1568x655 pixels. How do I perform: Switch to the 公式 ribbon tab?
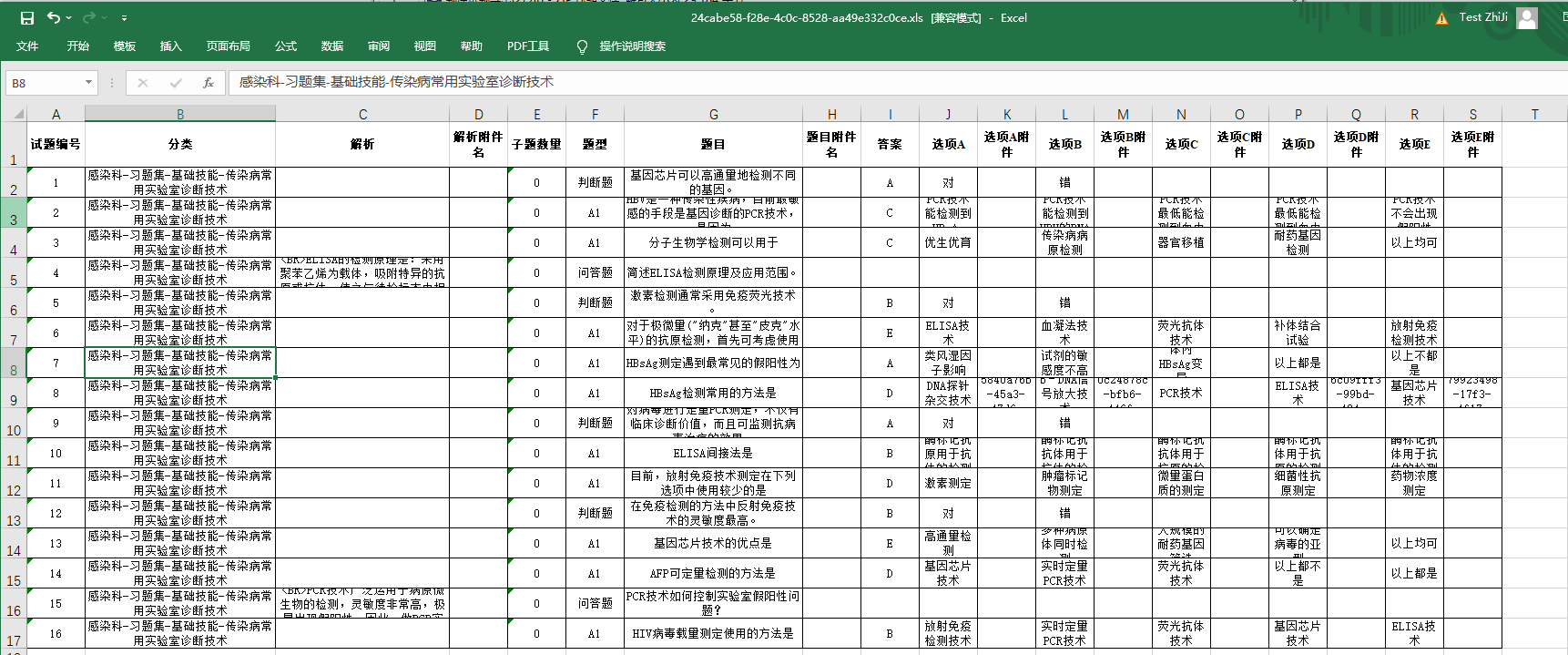(286, 46)
